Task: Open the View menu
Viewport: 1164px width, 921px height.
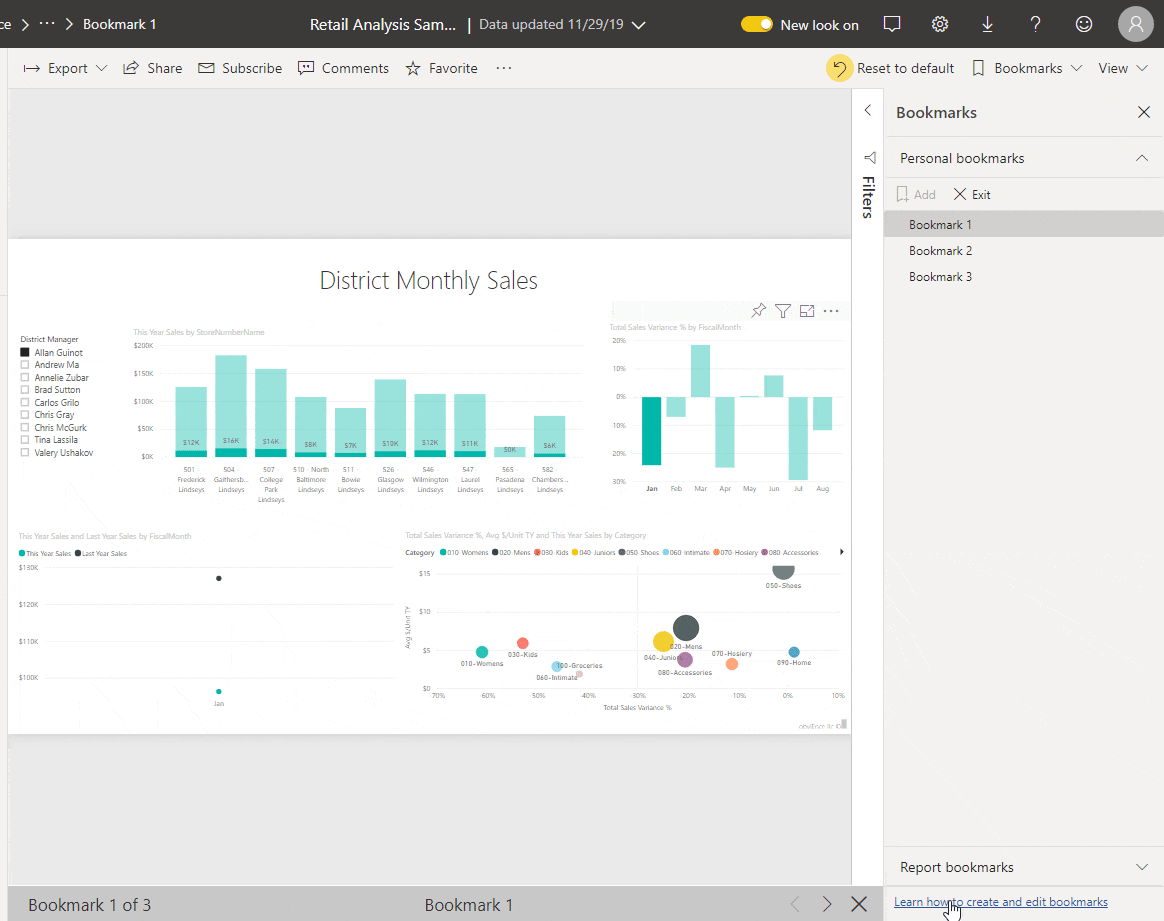Action: pyautogui.click(x=1122, y=67)
